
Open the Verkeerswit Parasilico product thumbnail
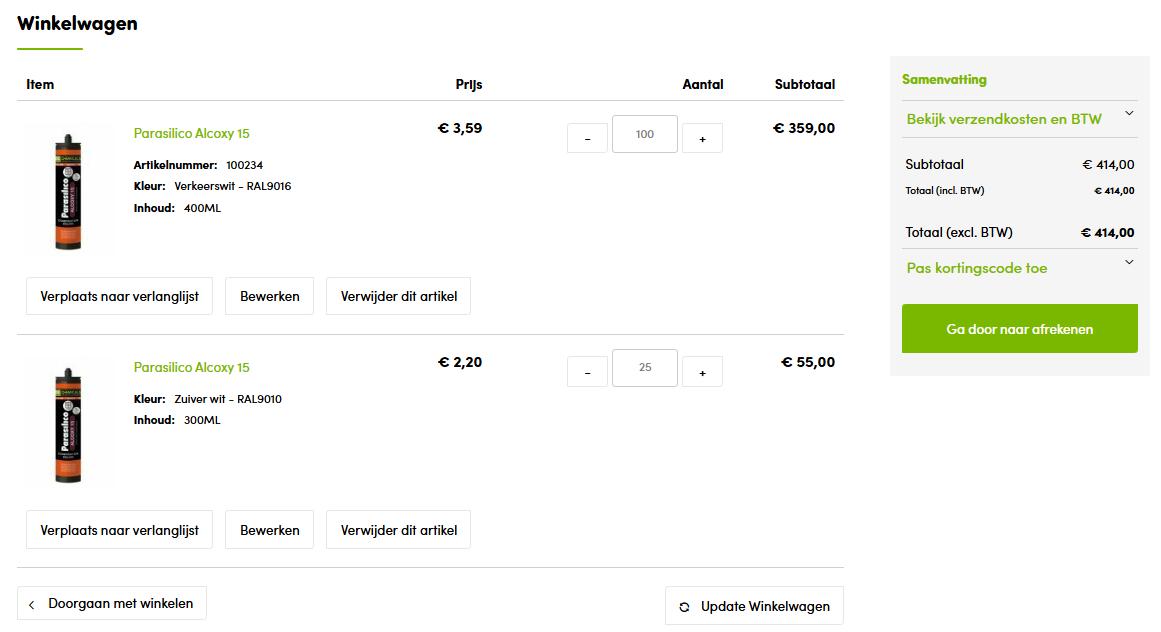click(x=68, y=192)
